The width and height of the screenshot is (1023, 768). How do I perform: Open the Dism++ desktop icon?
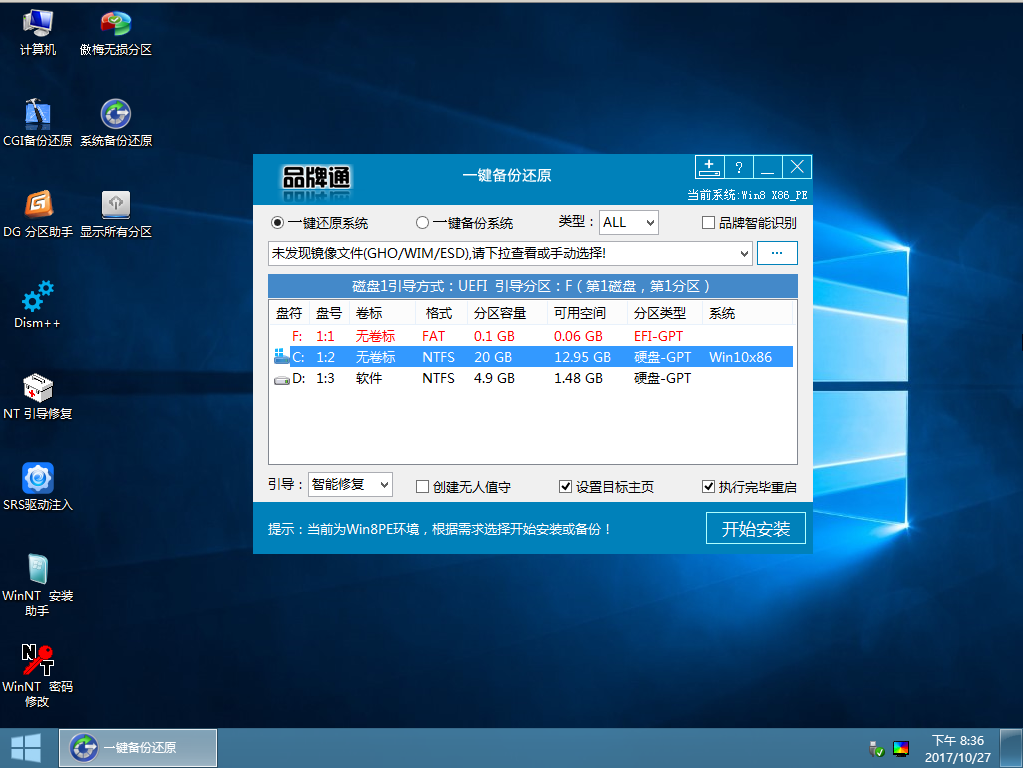[37, 298]
